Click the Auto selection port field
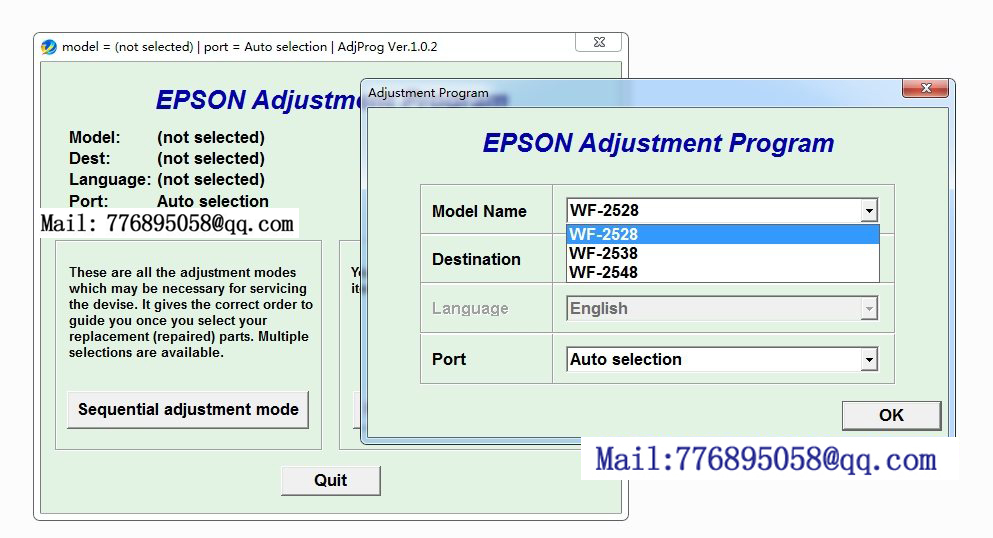This screenshot has width=993, height=538. [x=722, y=360]
